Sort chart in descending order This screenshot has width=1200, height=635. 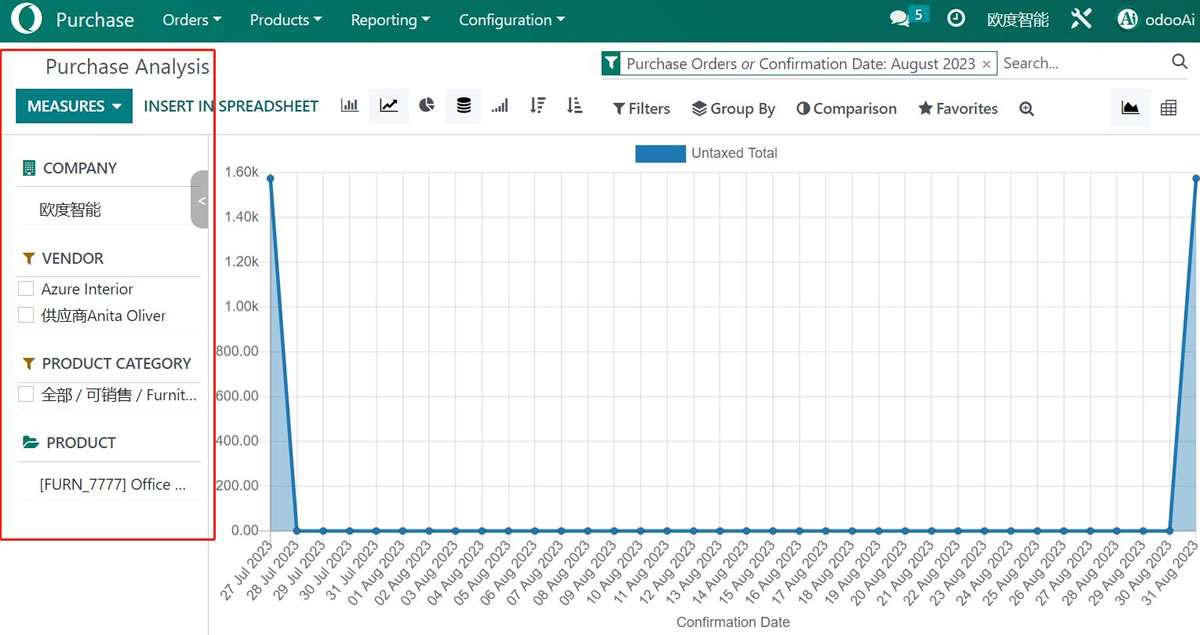coord(538,106)
